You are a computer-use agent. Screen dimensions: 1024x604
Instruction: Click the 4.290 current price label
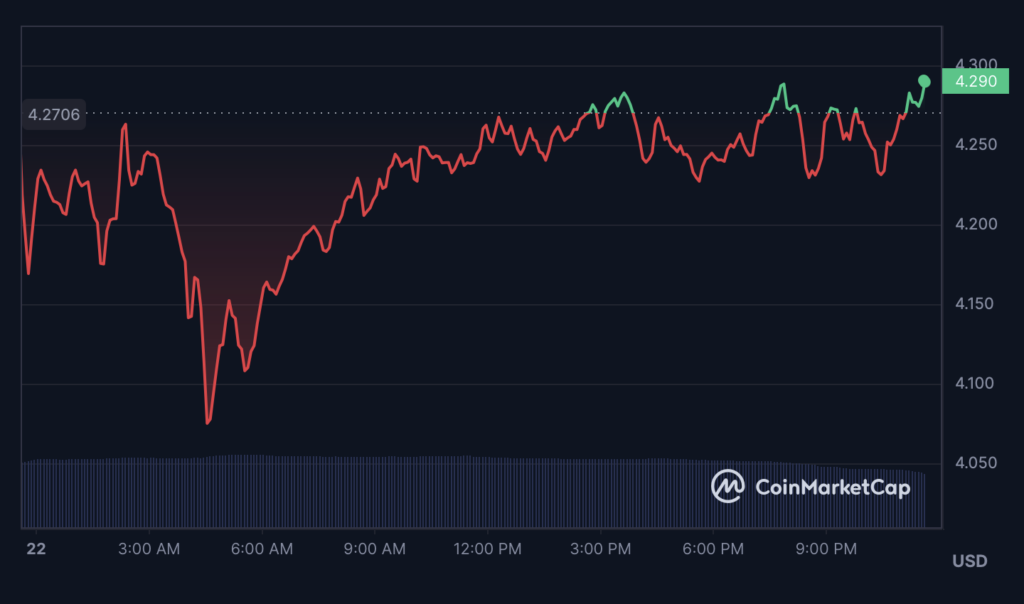pos(976,82)
